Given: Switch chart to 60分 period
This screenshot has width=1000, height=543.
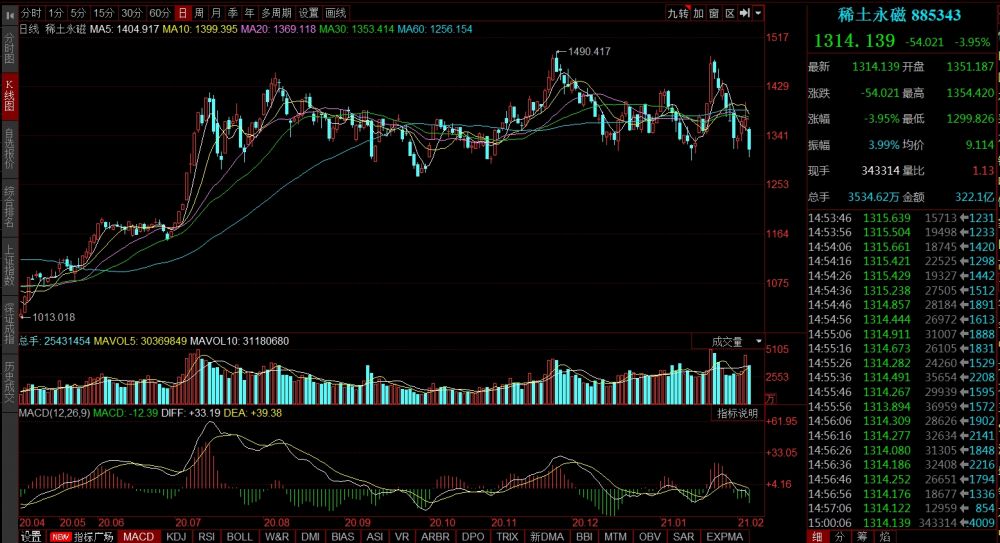Looking at the screenshot, I should point(158,13).
